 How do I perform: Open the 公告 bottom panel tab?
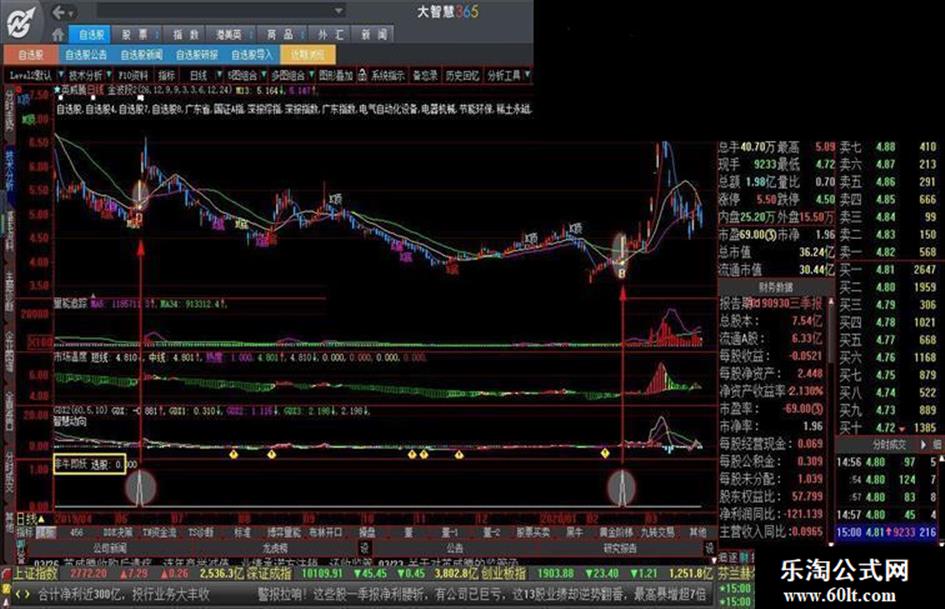click(454, 548)
